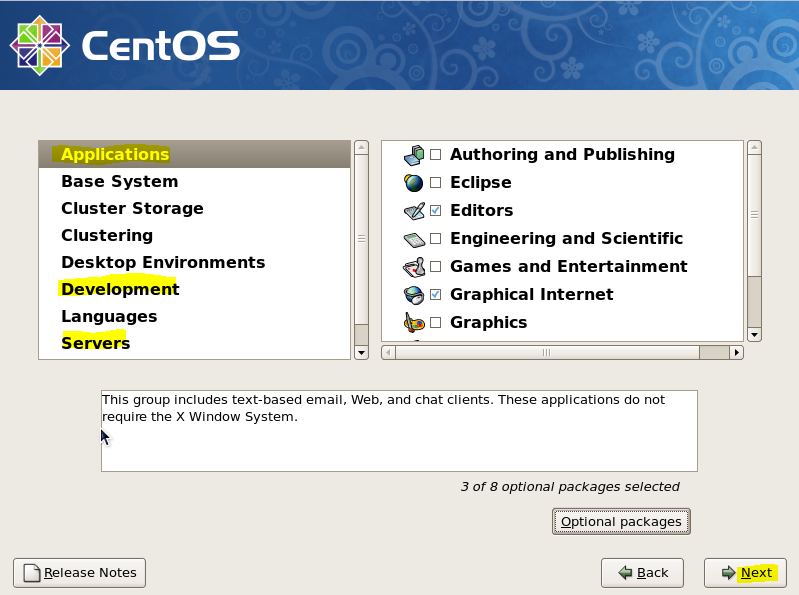
Task: Click package list scroll down arrow
Action: (x=755, y=335)
